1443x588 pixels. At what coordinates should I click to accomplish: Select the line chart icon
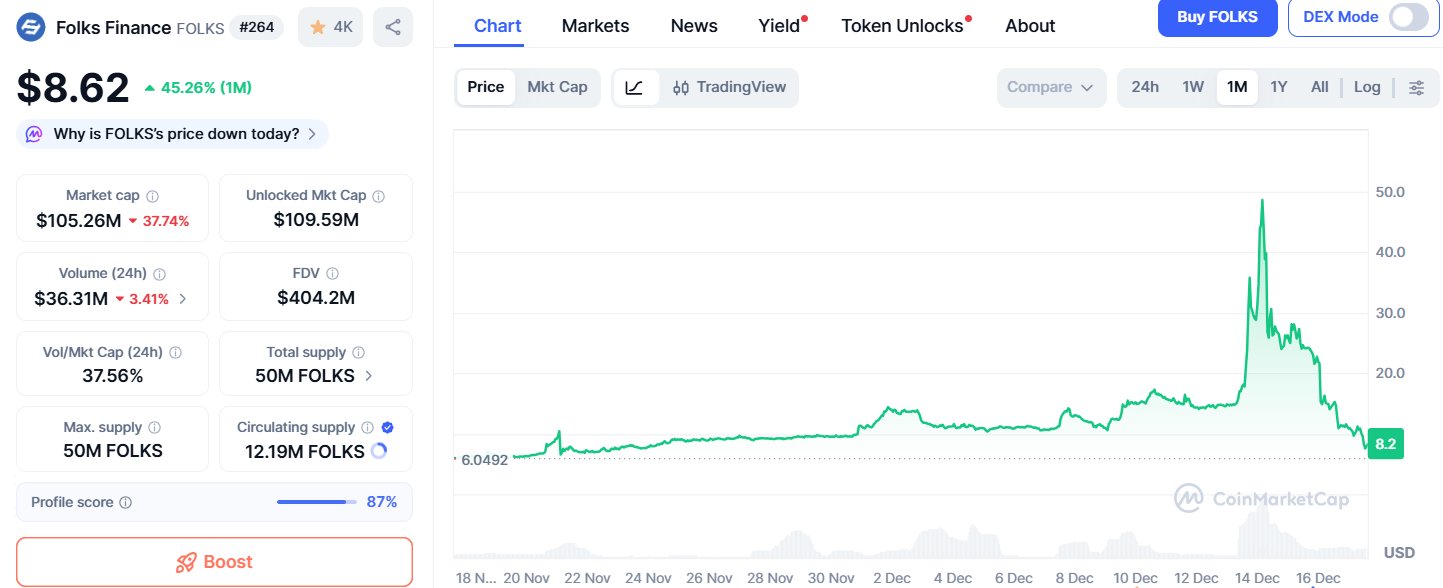(x=635, y=87)
